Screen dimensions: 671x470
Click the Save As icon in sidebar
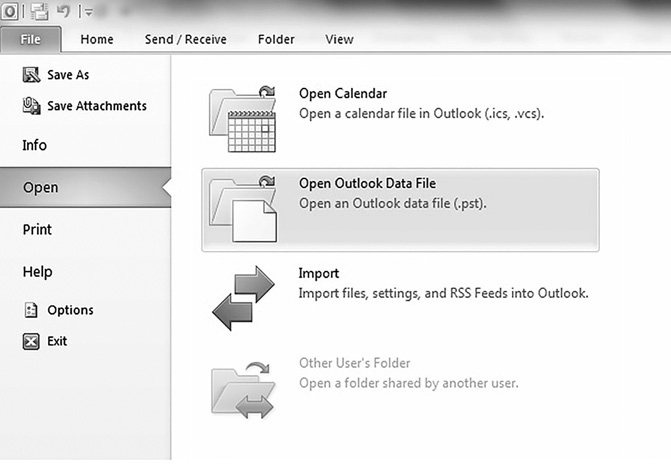[31, 76]
